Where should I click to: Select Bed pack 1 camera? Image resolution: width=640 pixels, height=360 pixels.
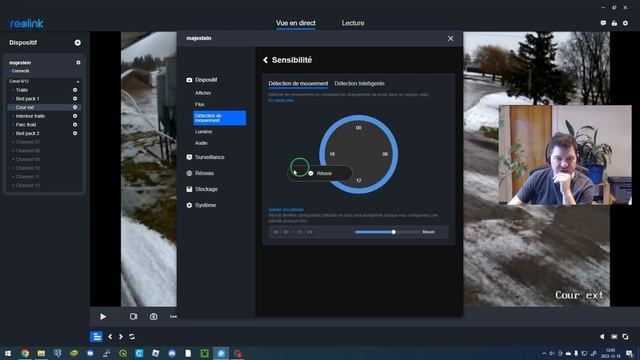pyautogui.click(x=27, y=99)
